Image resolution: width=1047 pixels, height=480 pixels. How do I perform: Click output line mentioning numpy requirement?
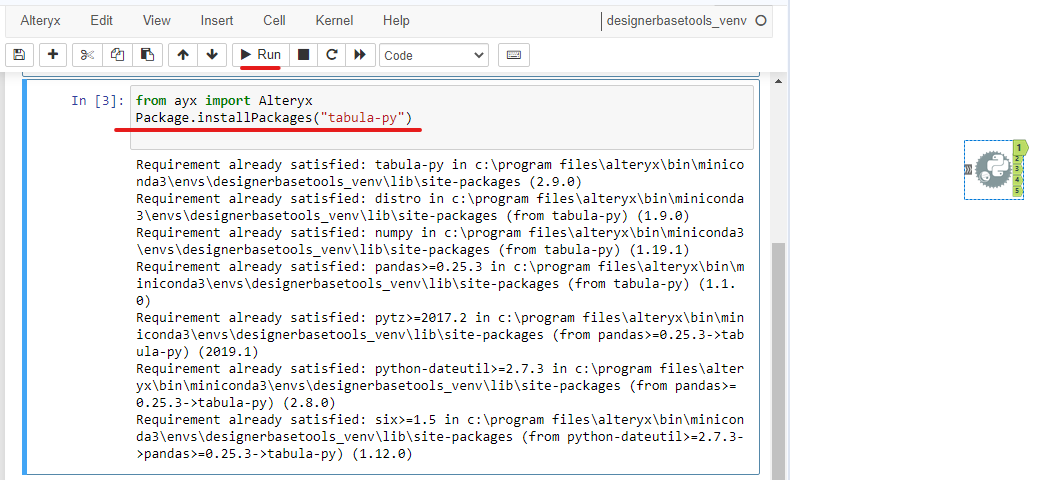pos(439,241)
